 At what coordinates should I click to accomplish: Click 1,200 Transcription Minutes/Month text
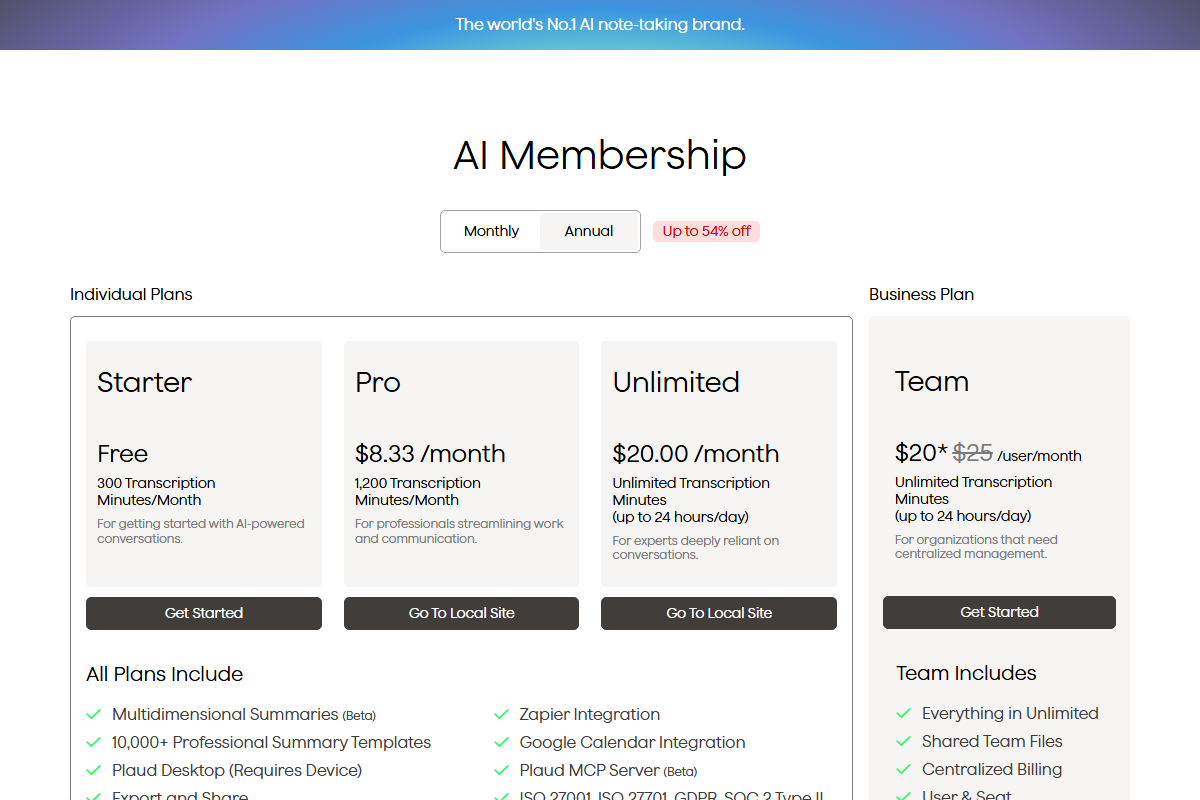[418, 491]
